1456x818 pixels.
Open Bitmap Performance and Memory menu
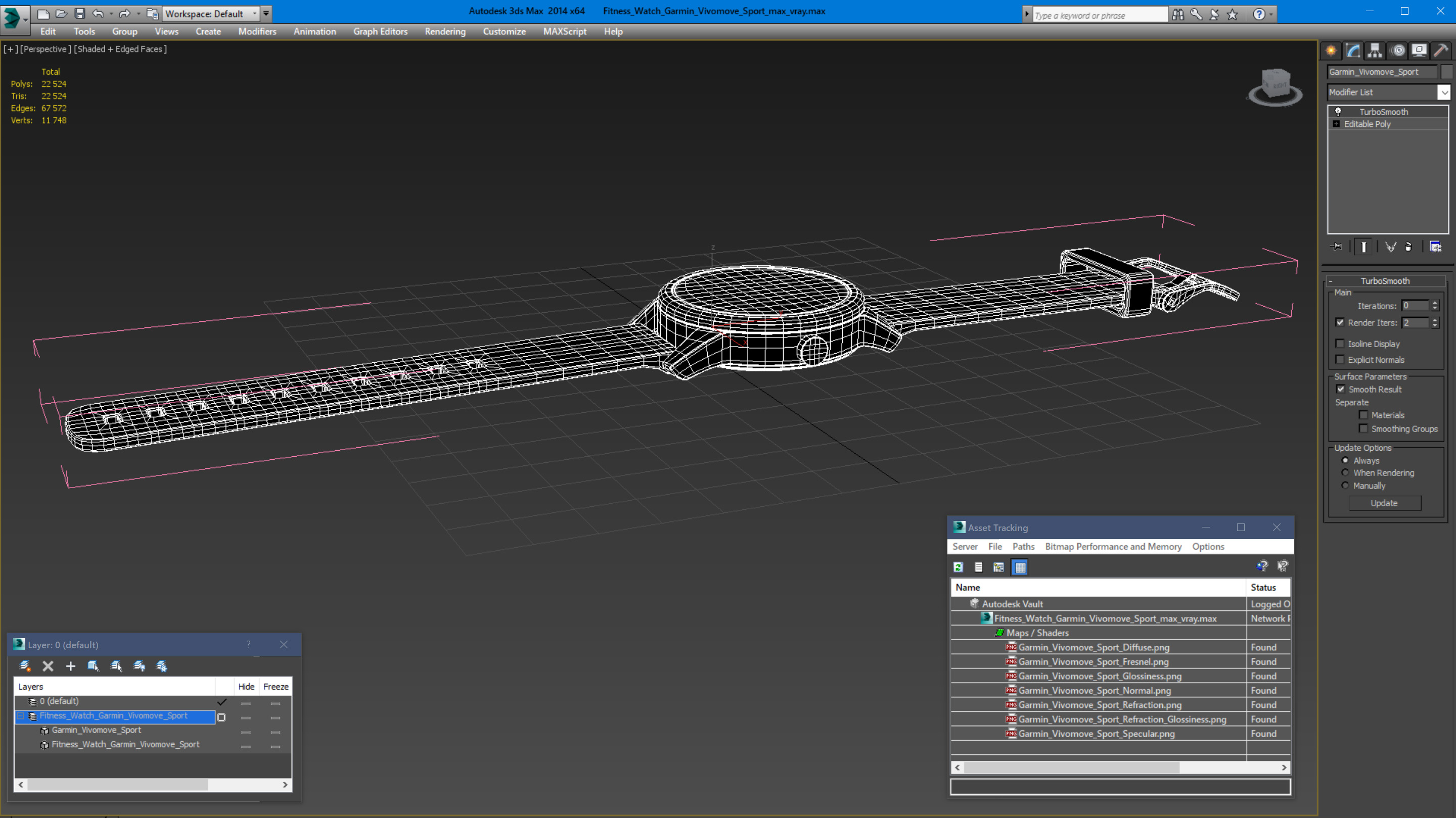click(x=1113, y=546)
